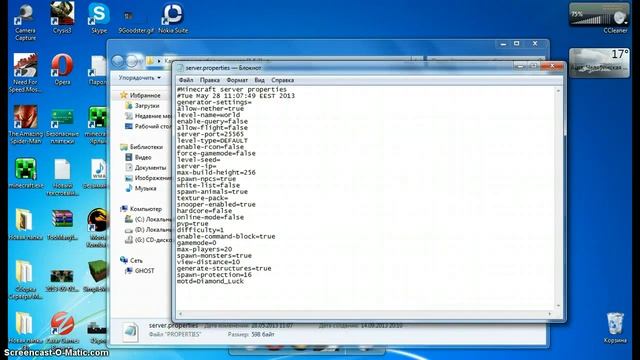Click the Notepad horizontal scrollbar right arrow
This screenshot has width=640, height=360.
click(549, 314)
